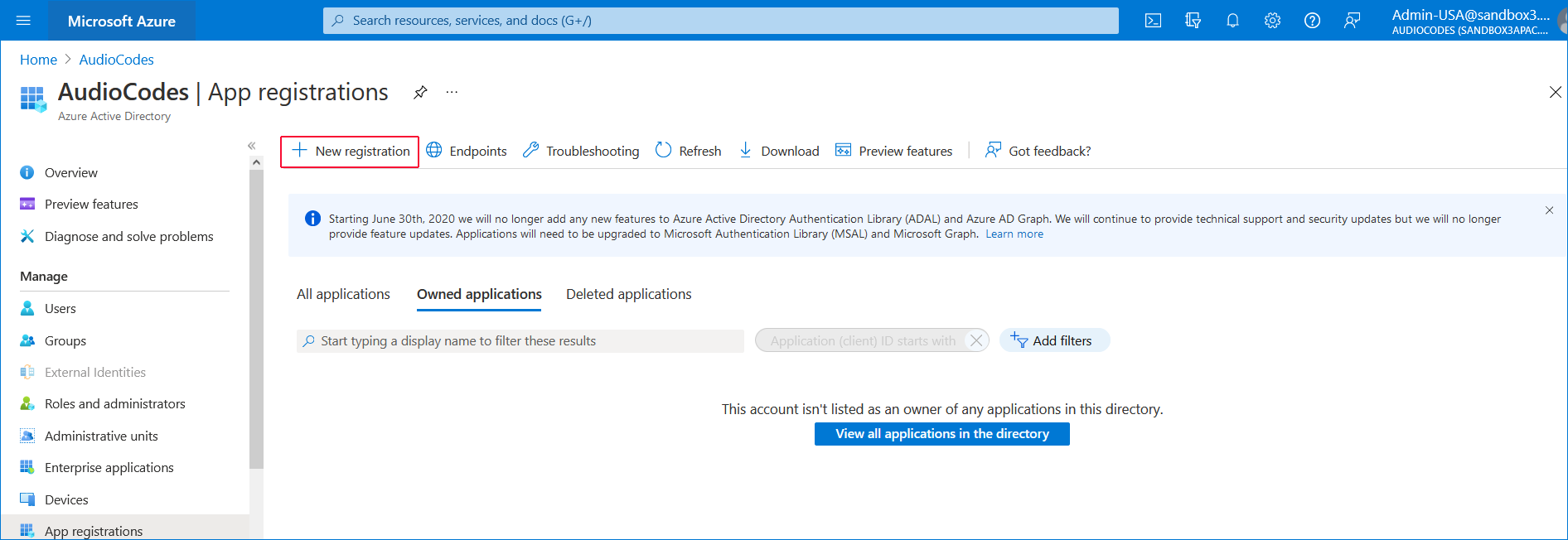Open Troubleshooting from the toolbar
This screenshot has width=1568, height=540.
pos(581,151)
